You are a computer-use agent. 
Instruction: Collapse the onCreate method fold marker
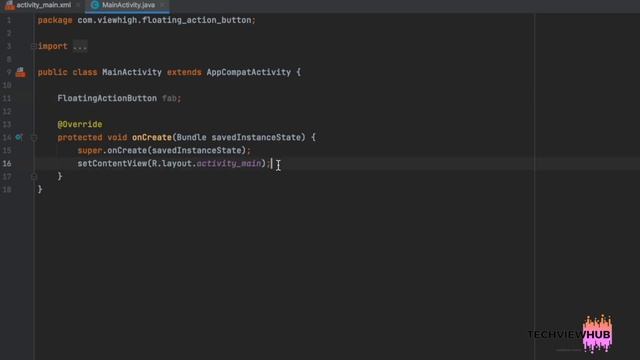click(34, 138)
